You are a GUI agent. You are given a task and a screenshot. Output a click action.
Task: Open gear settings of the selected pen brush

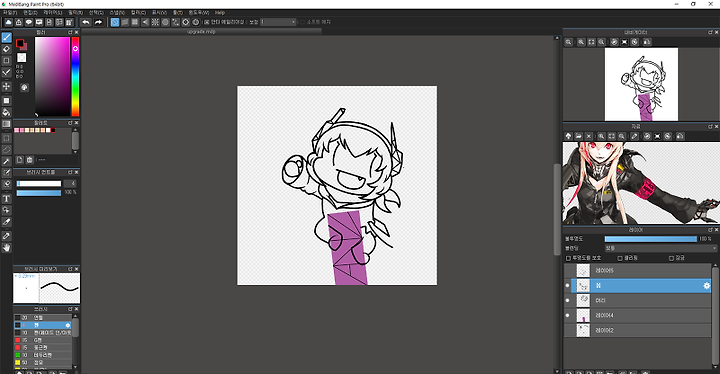[x=68, y=325]
